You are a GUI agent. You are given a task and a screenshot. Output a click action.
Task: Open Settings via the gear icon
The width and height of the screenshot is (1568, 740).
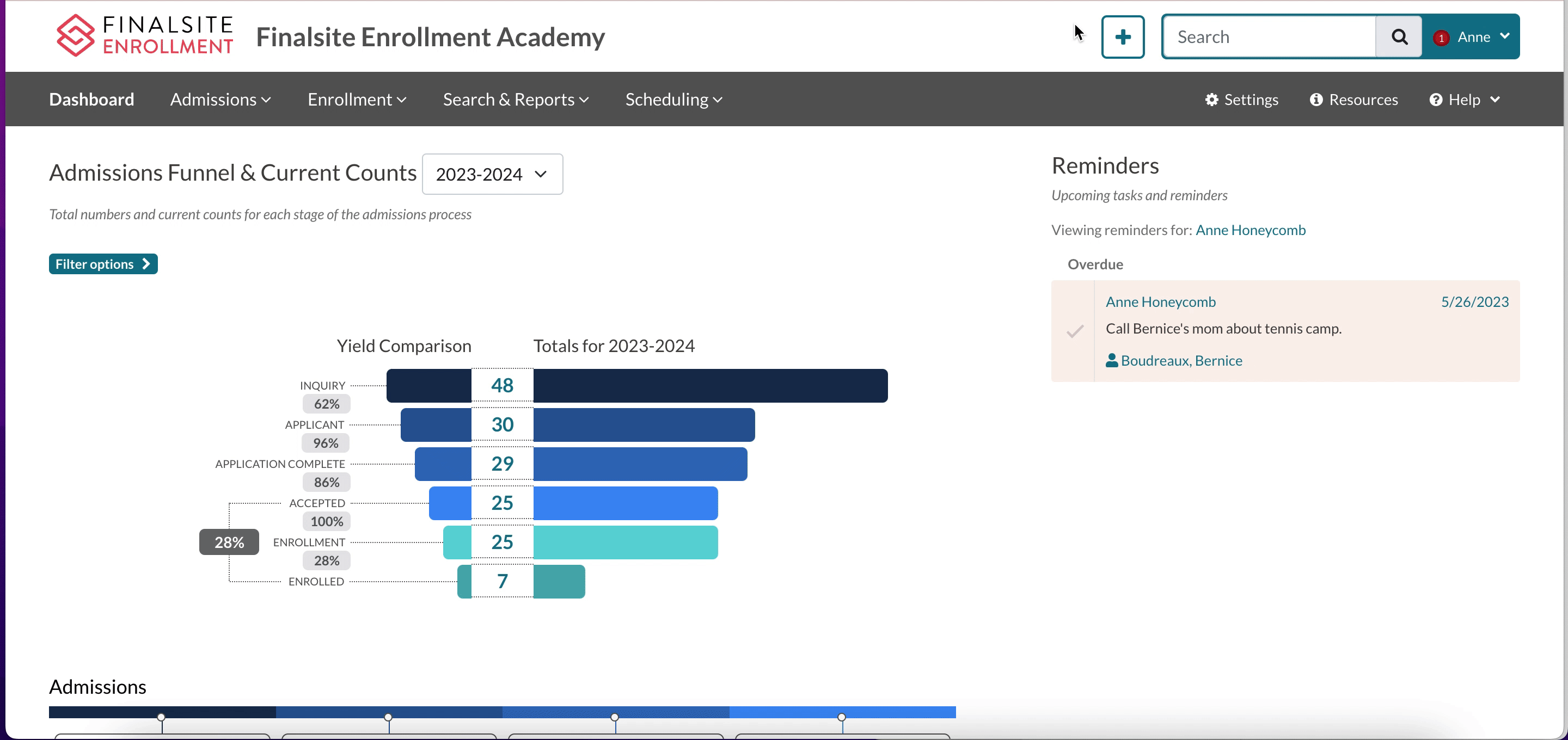point(1211,99)
